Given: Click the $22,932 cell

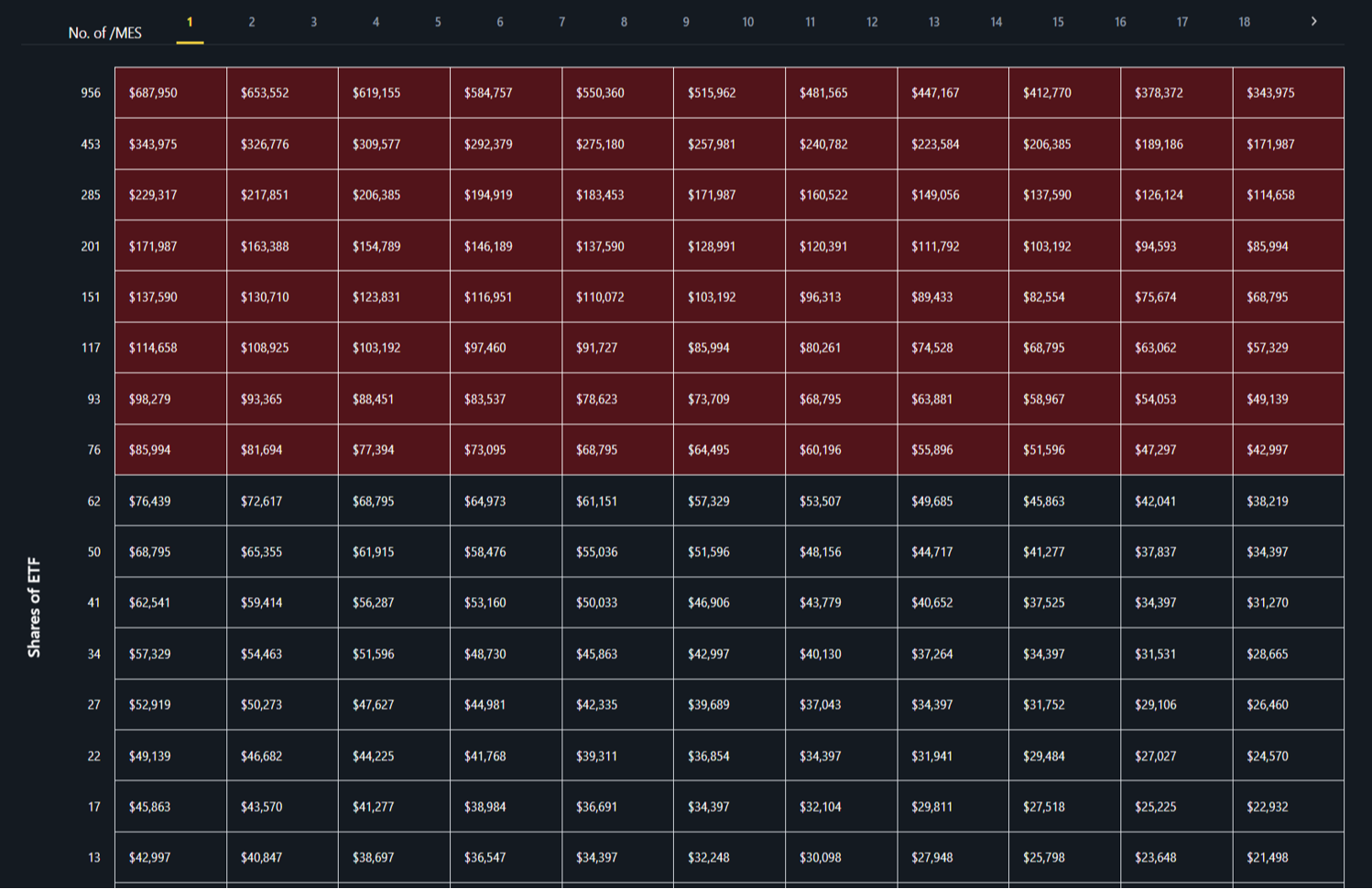Looking at the screenshot, I should point(1288,807).
